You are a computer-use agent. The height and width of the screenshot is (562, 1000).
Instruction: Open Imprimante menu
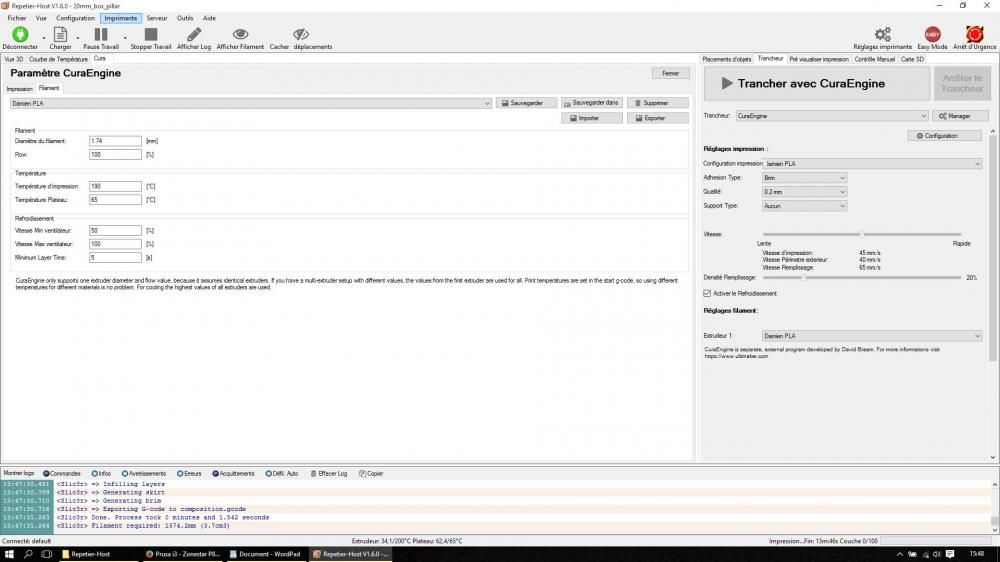[x=121, y=18]
